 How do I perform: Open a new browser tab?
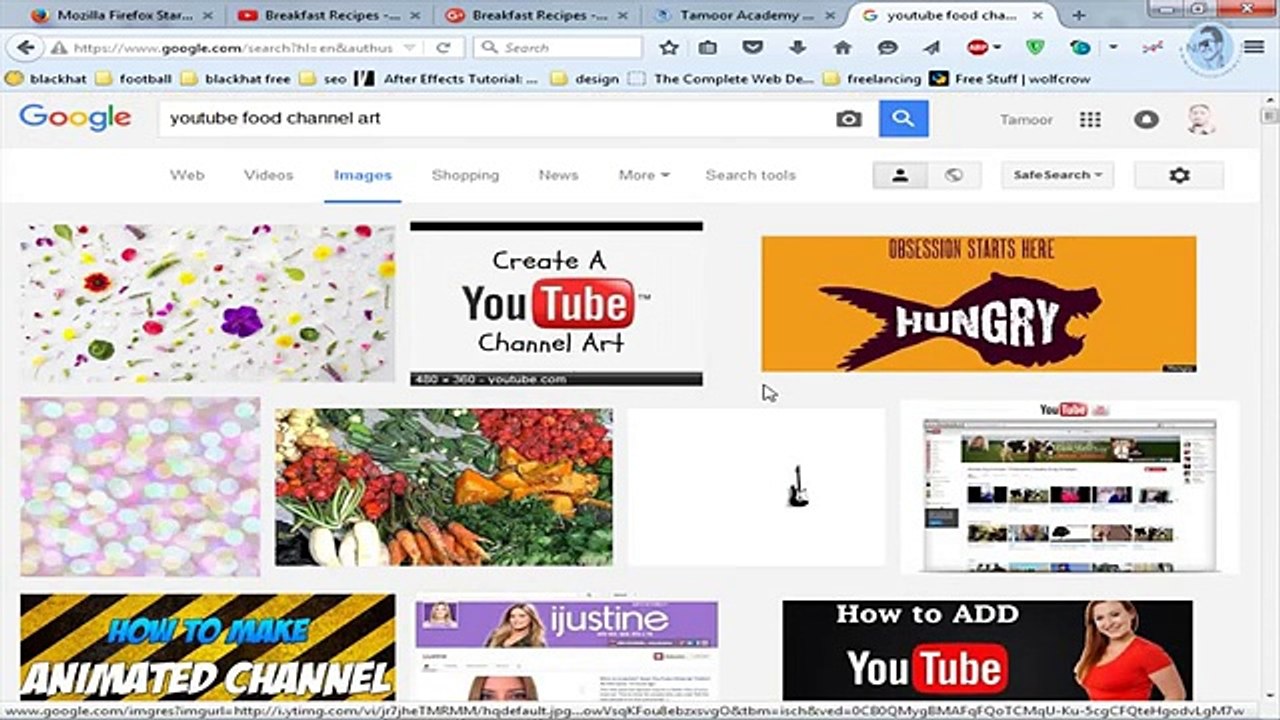[1078, 15]
